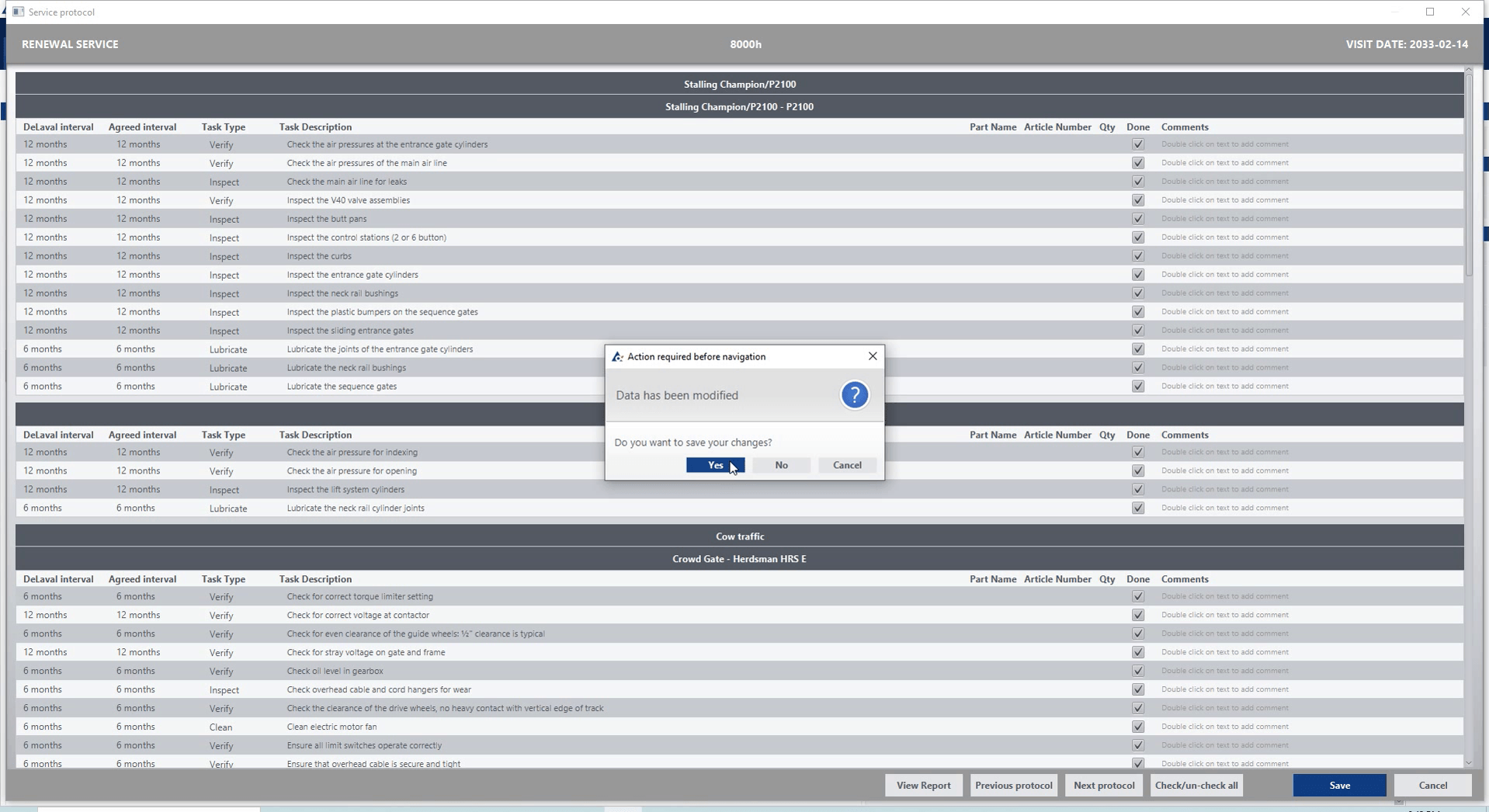Screen dimensions: 1489x812
Task: Cancel the service protocol window
Action: [1432, 785]
